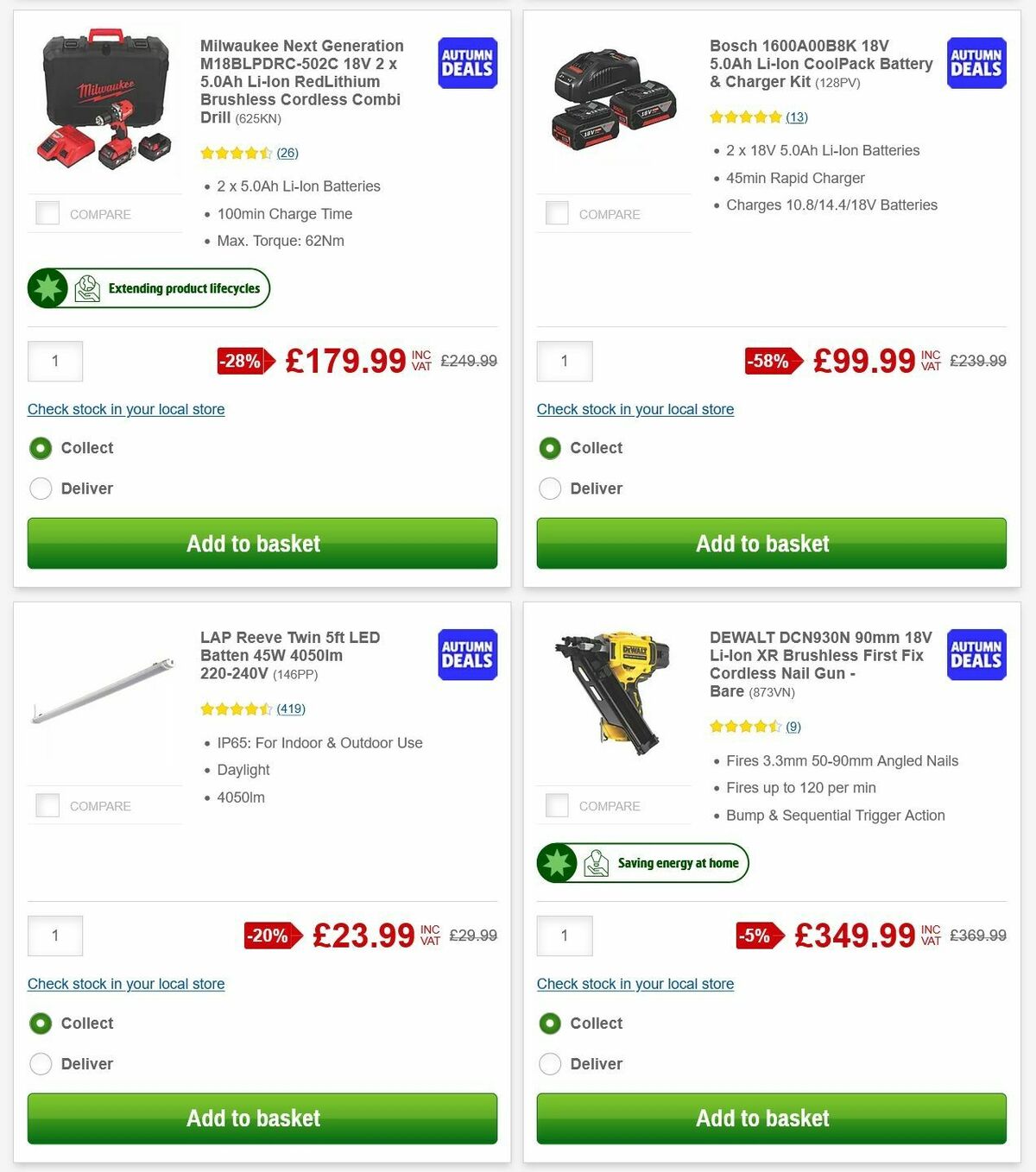Click the Autumn Deals badge on Milwaukee drill
The width and height of the screenshot is (1036, 1172).
coord(466,63)
